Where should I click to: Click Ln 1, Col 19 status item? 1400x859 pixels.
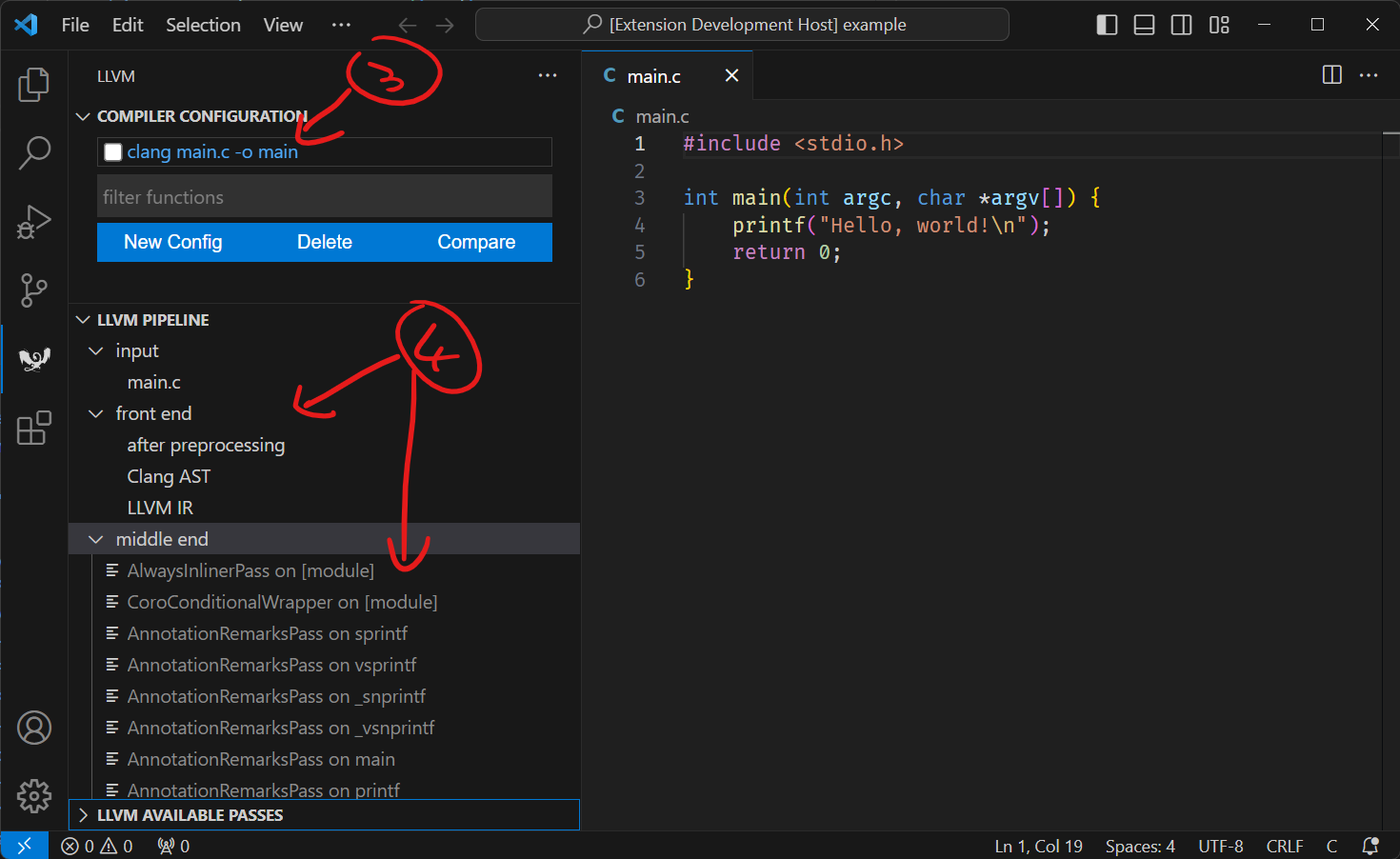click(x=1039, y=846)
